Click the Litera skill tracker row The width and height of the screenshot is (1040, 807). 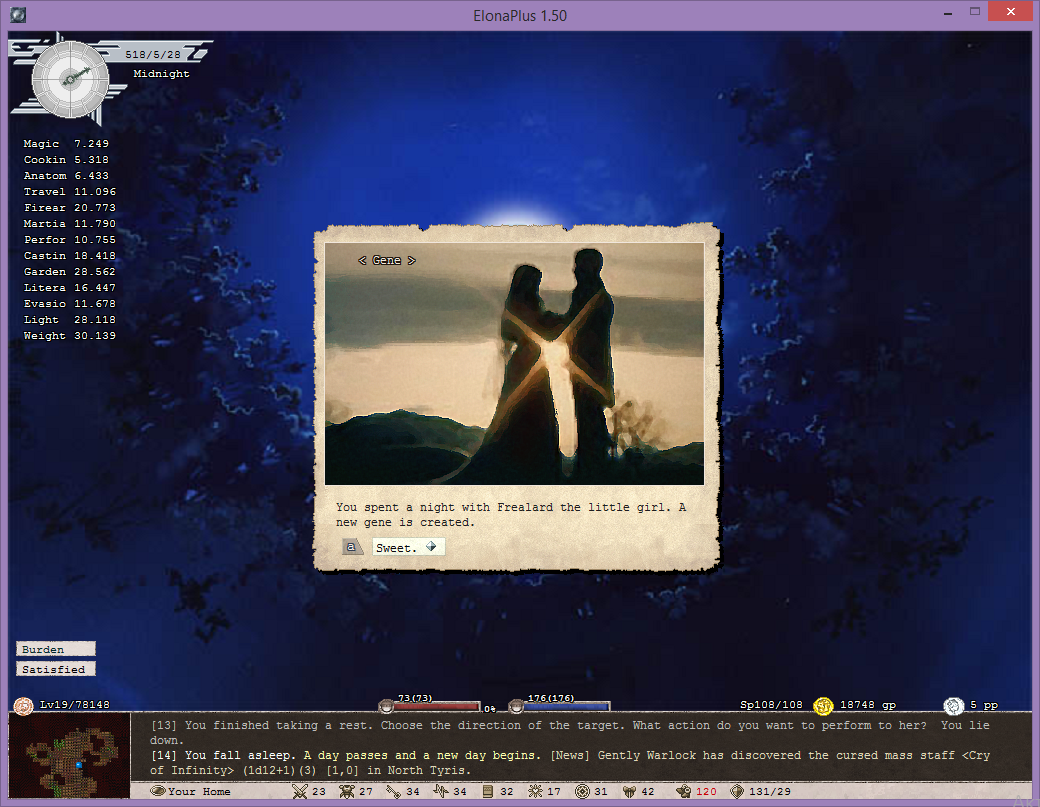pyautogui.click(x=70, y=287)
